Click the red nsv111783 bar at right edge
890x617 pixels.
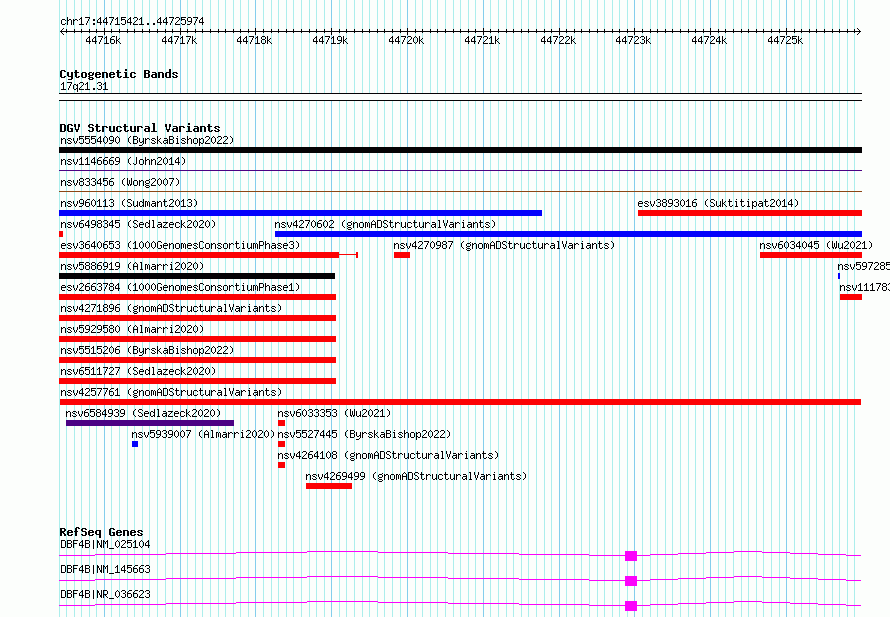click(x=851, y=297)
